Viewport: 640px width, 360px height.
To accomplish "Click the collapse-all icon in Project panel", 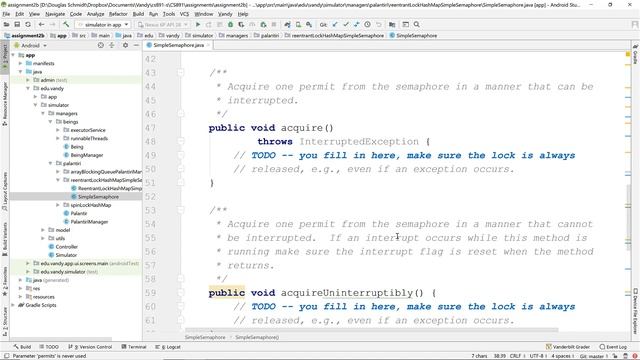I will coord(111,45).
